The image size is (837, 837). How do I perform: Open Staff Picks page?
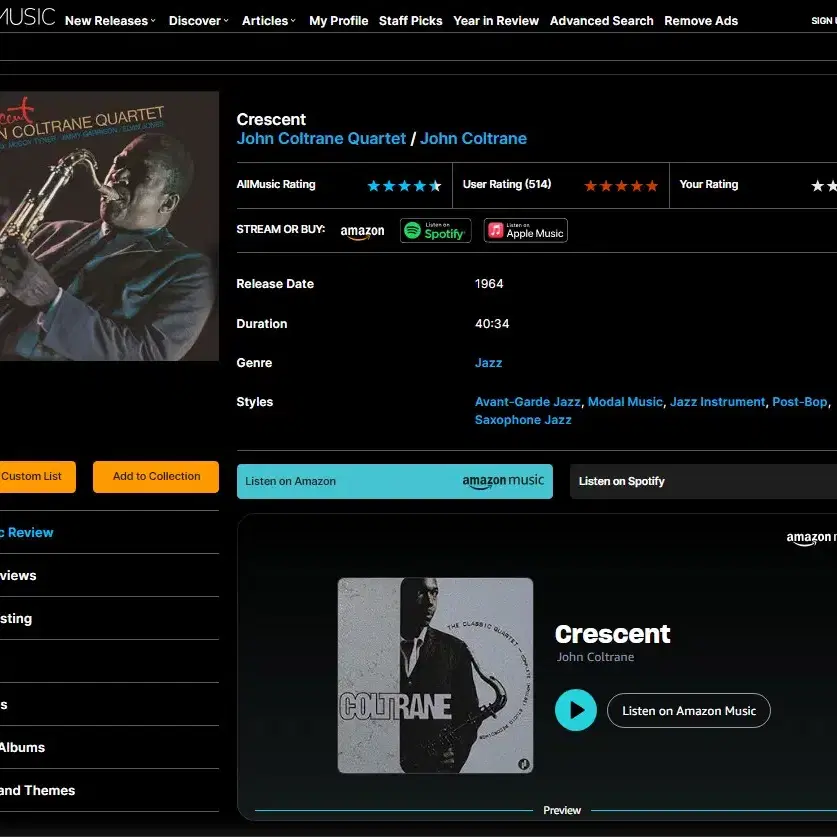[410, 21]
